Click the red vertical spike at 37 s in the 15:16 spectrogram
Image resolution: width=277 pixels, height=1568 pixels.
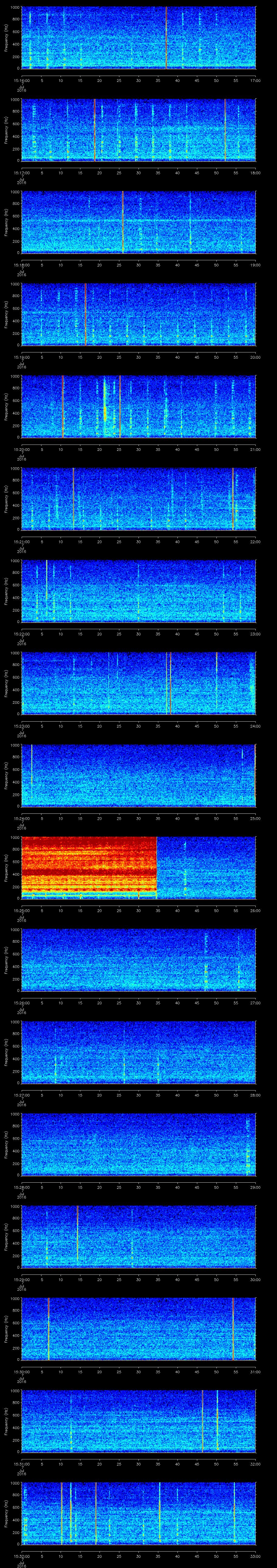click(x=166, y=38)
